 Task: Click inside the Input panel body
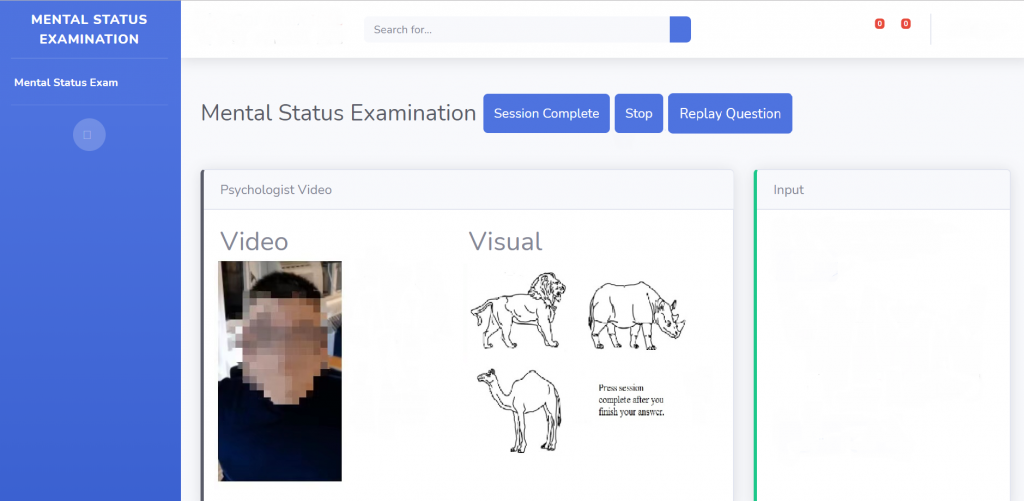[882, 350]
